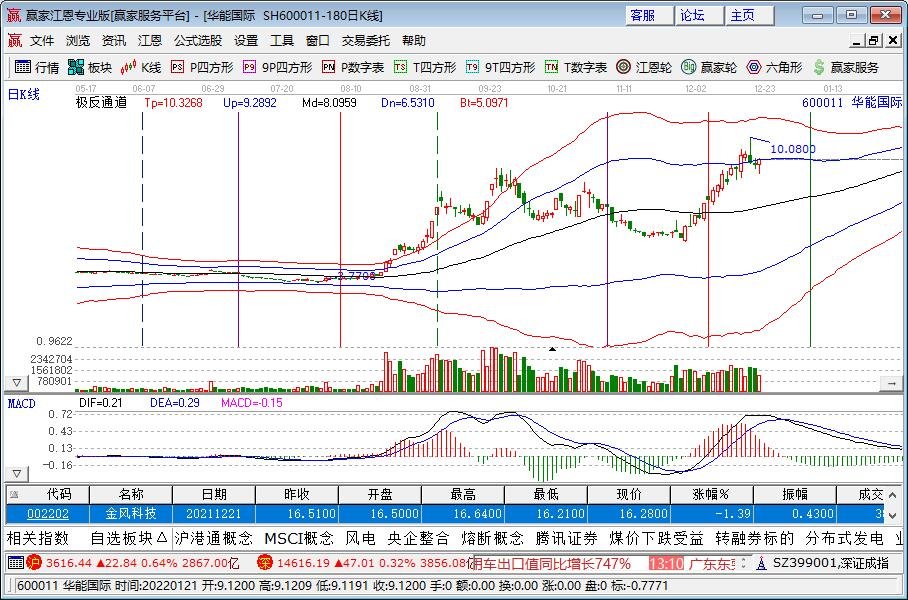Select the 腾讯证券 tab

[566, 539]
